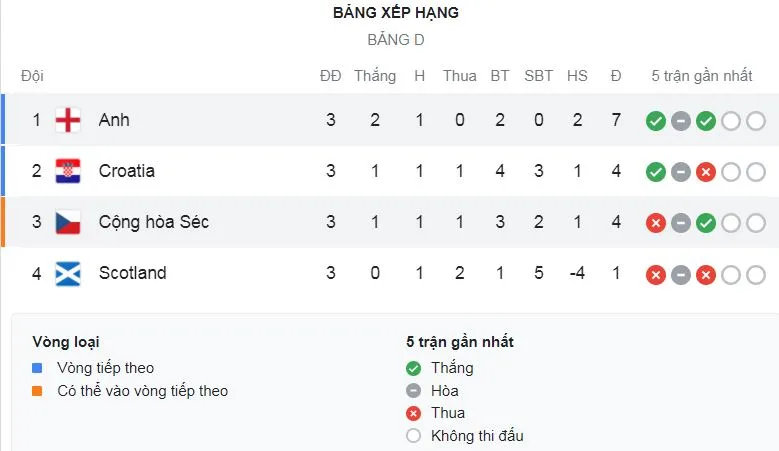Open the Anh team link
779x451 pixels.
click(x=114, y=120)
